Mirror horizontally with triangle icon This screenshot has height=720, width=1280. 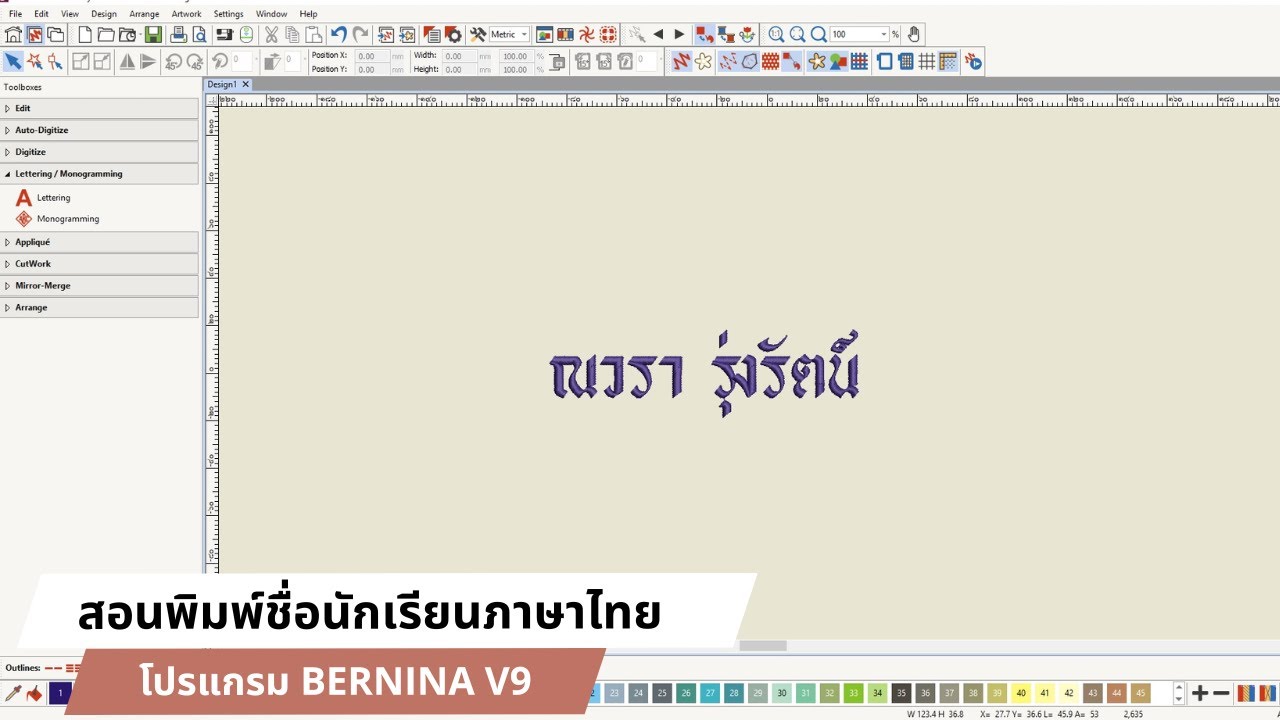[x=127, y=61]
